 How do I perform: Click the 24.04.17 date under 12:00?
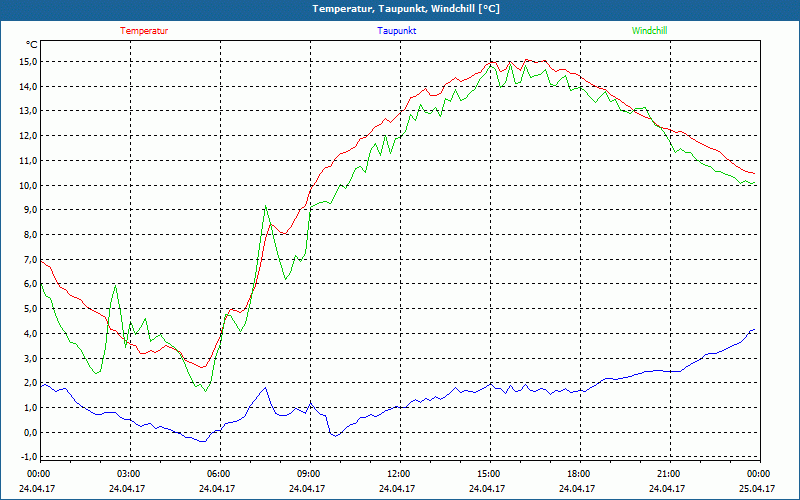(x=398, y=489)
